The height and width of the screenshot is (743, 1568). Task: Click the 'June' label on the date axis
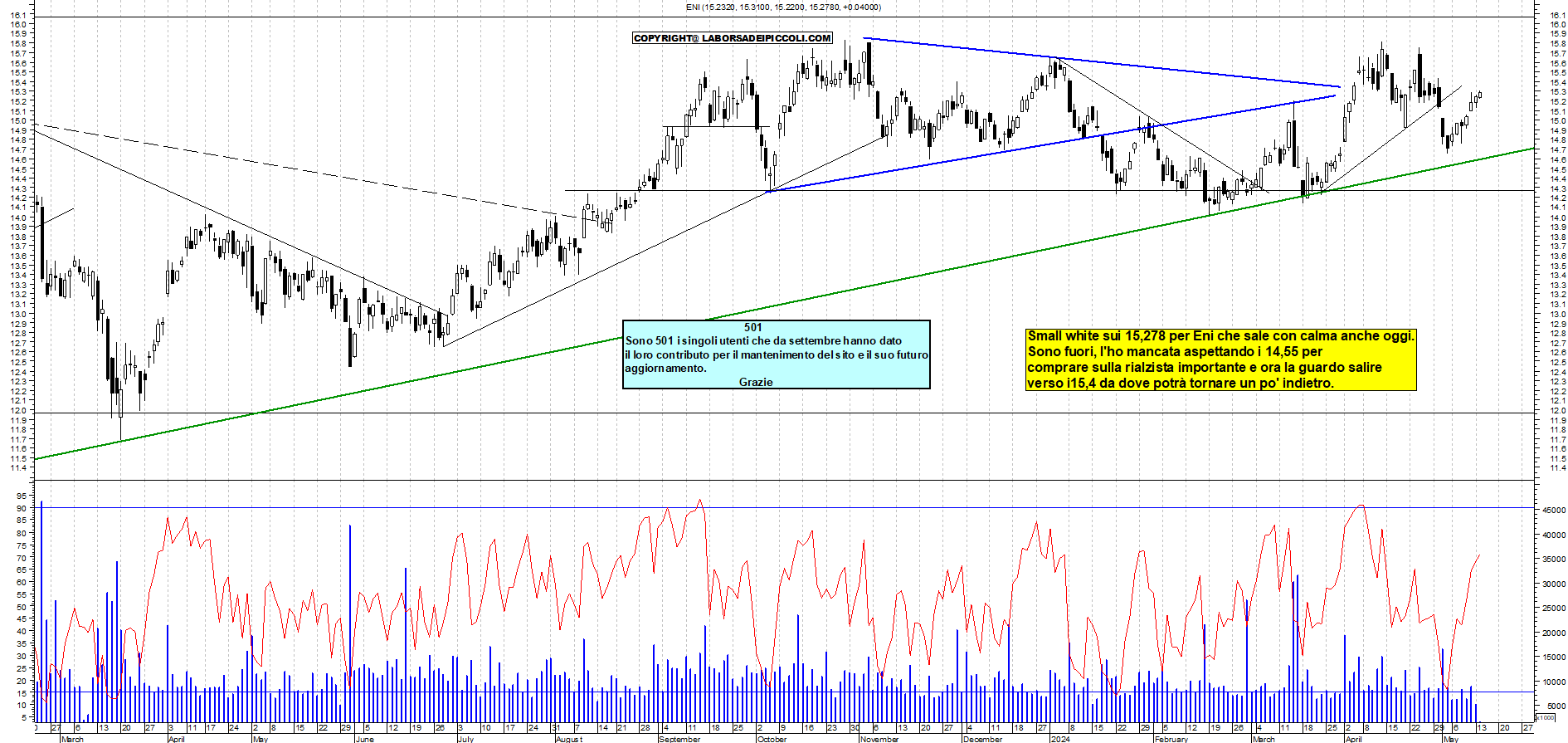point(365,739)
